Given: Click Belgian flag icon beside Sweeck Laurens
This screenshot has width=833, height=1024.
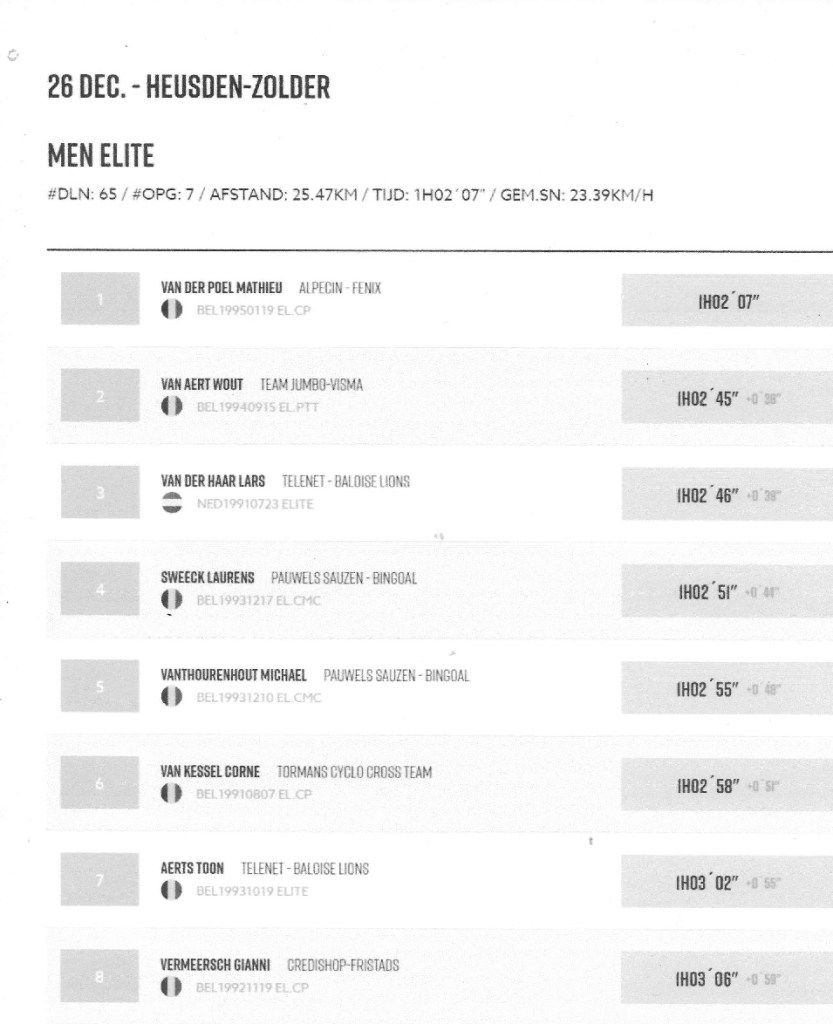Looking at the screenshot, I should pyautogui.click(x=172, y=600).
